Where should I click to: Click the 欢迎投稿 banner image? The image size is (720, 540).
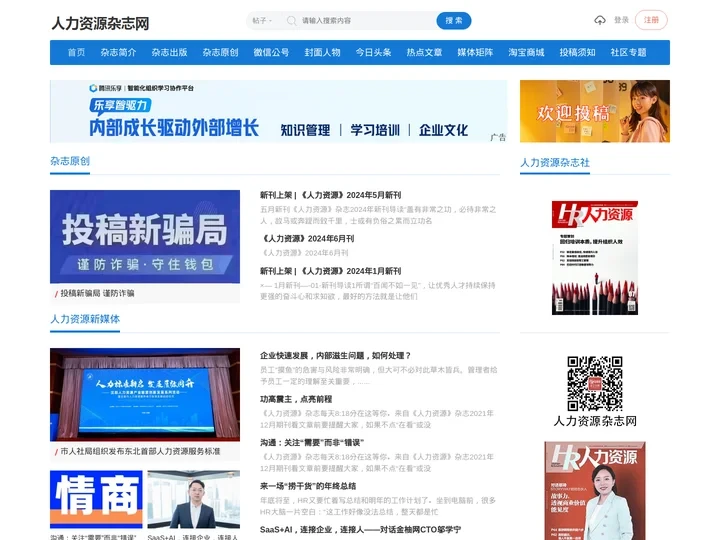tap(595, 111)
